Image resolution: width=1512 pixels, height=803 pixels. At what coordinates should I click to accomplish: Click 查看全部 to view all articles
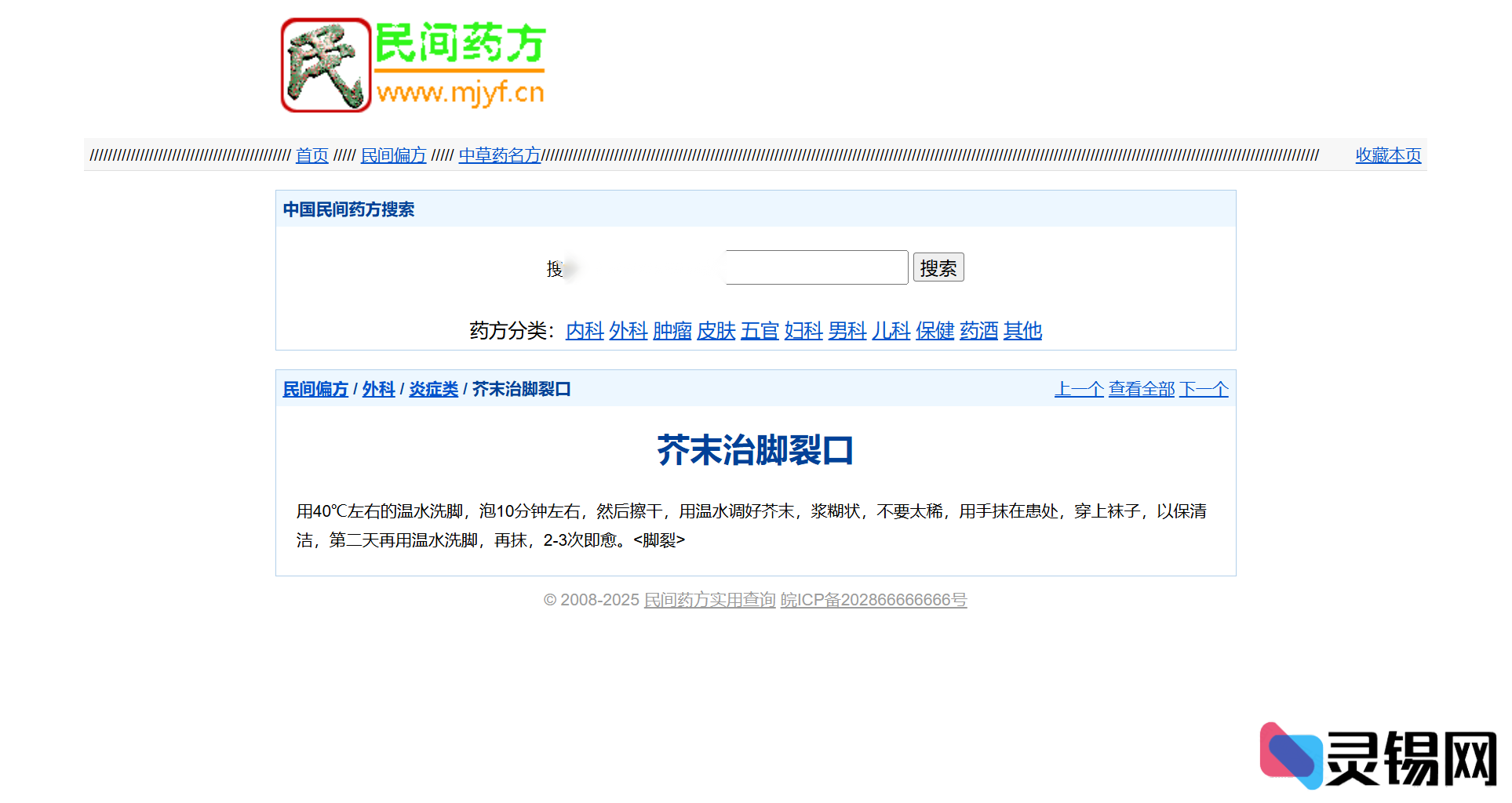click(x=1140, y=389)
